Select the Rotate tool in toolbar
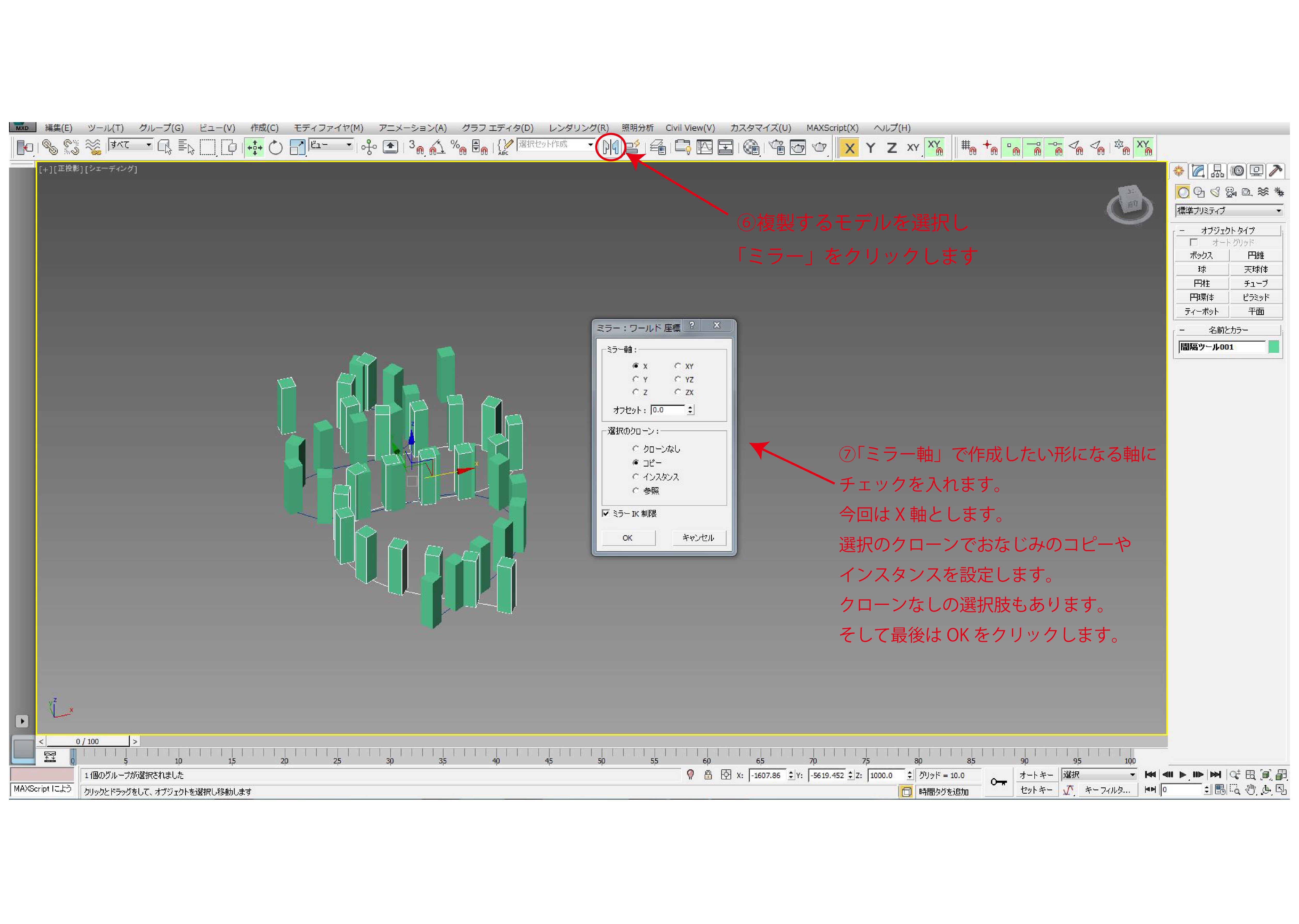 [x=275, y=148]
